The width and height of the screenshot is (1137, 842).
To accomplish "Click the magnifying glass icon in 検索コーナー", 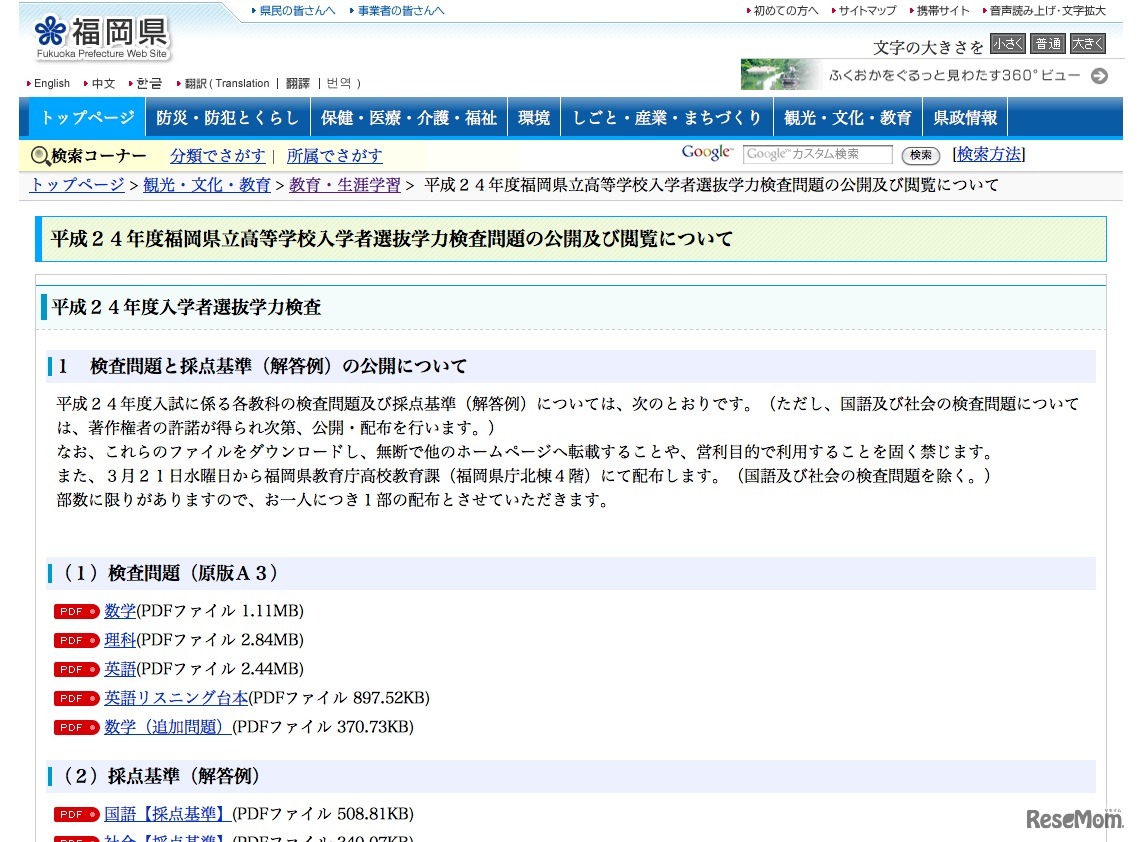I will (39, 157).
